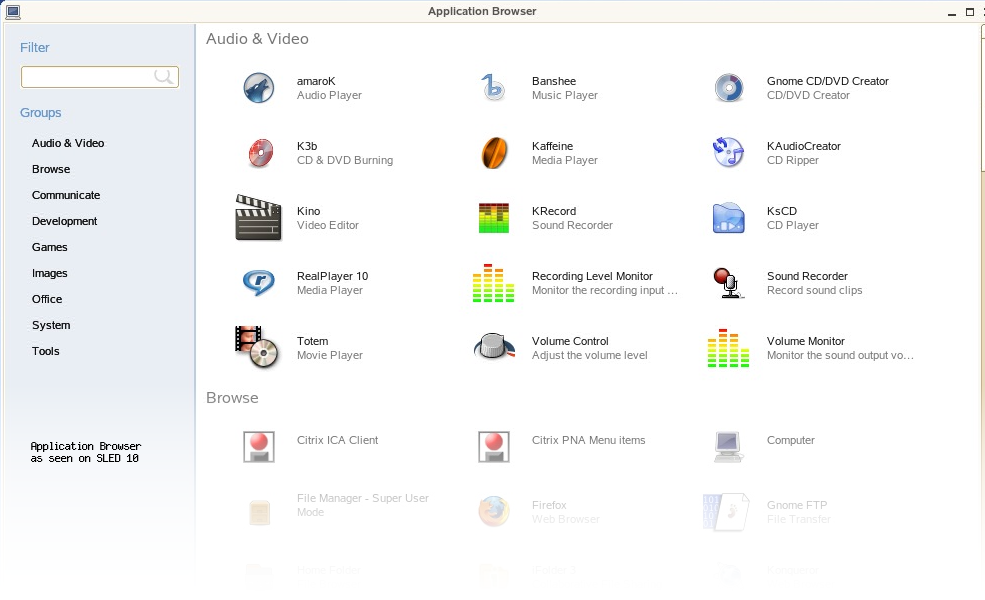This screenshot has height=600, width=985.
Task: Open the Totem movie player icon
Action: [x=257, y=348]
